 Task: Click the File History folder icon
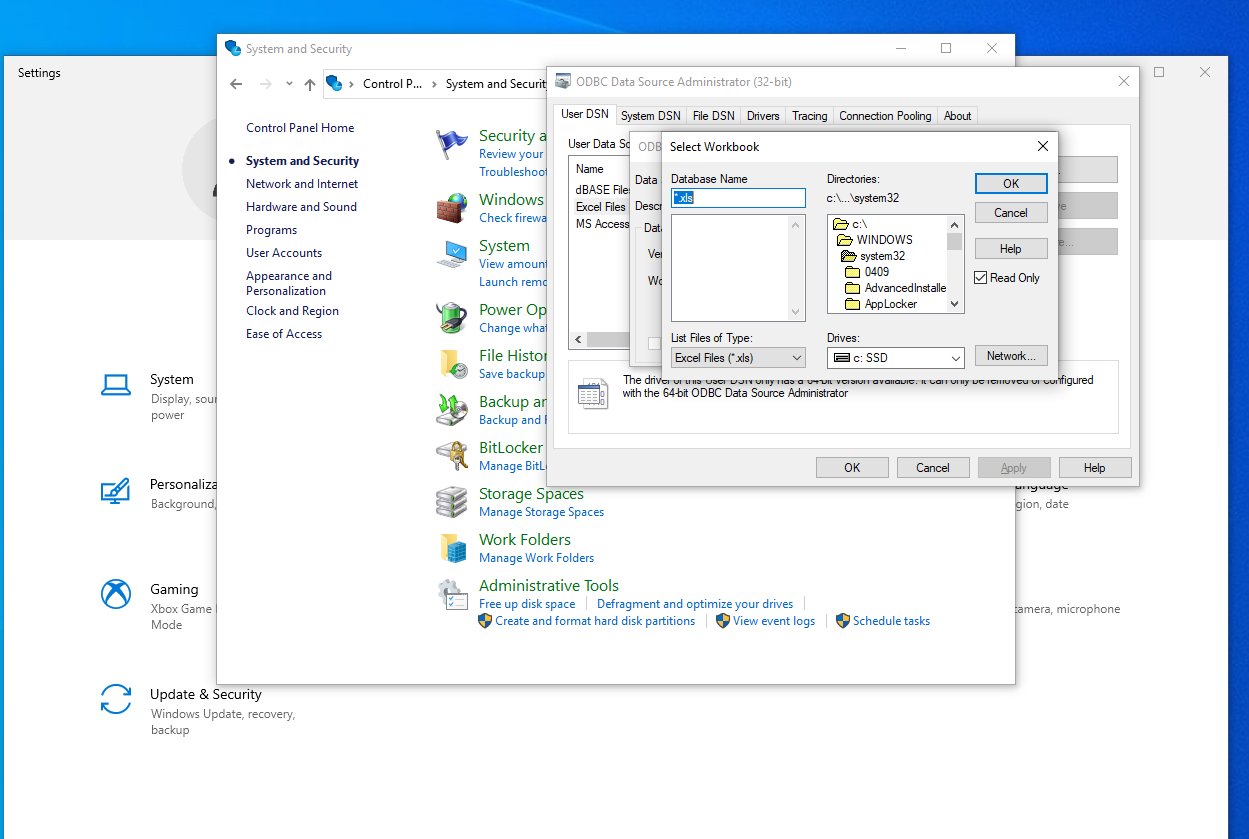coord(452,364)
